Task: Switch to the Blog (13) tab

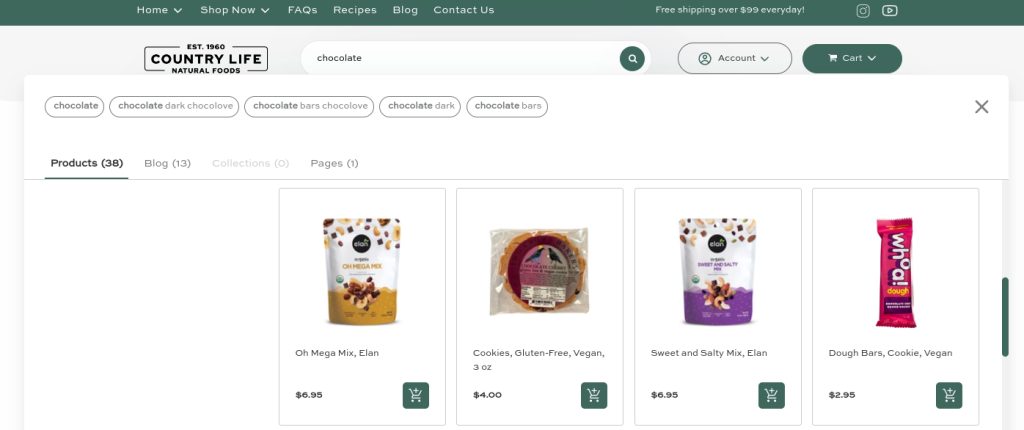Action: pyautogui.click(x=167, y=163)
